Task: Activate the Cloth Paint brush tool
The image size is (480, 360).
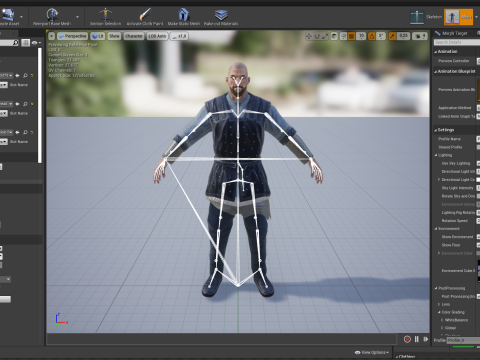Action: pos(145,14)
